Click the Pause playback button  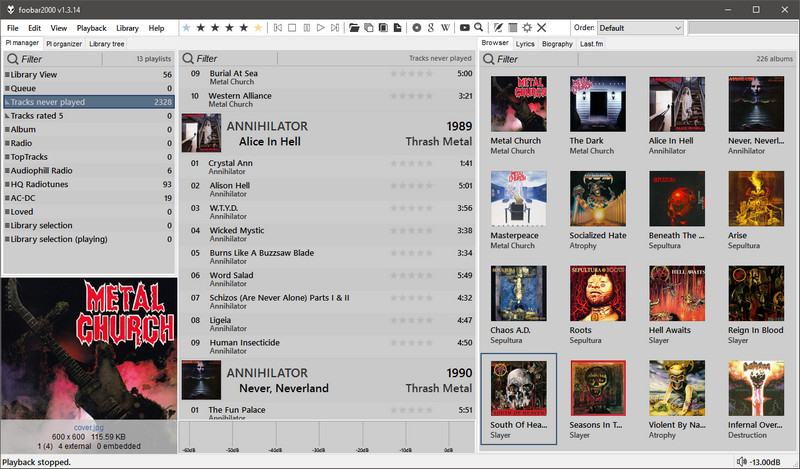click(x=306, y=28)
